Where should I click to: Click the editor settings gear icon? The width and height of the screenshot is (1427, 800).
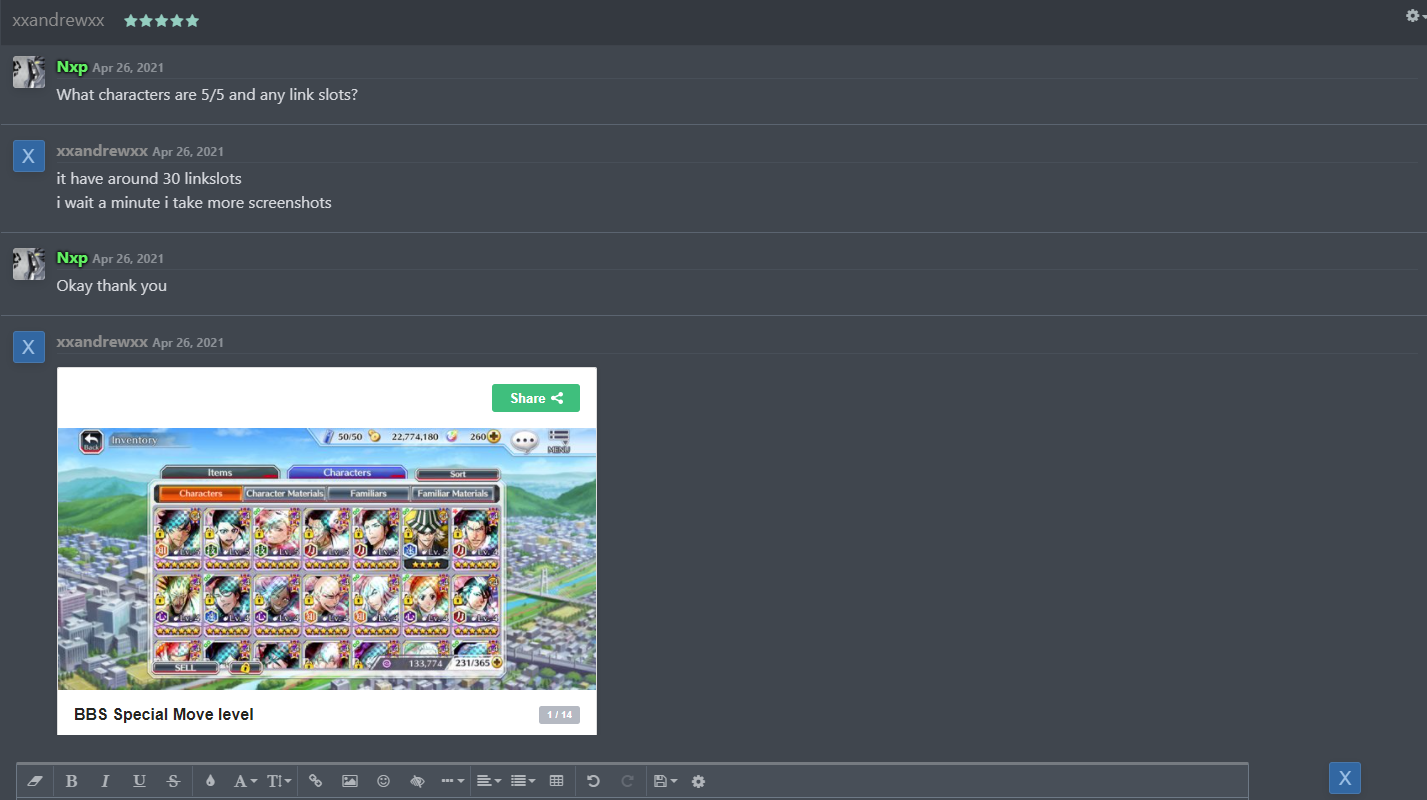(698, 781)
